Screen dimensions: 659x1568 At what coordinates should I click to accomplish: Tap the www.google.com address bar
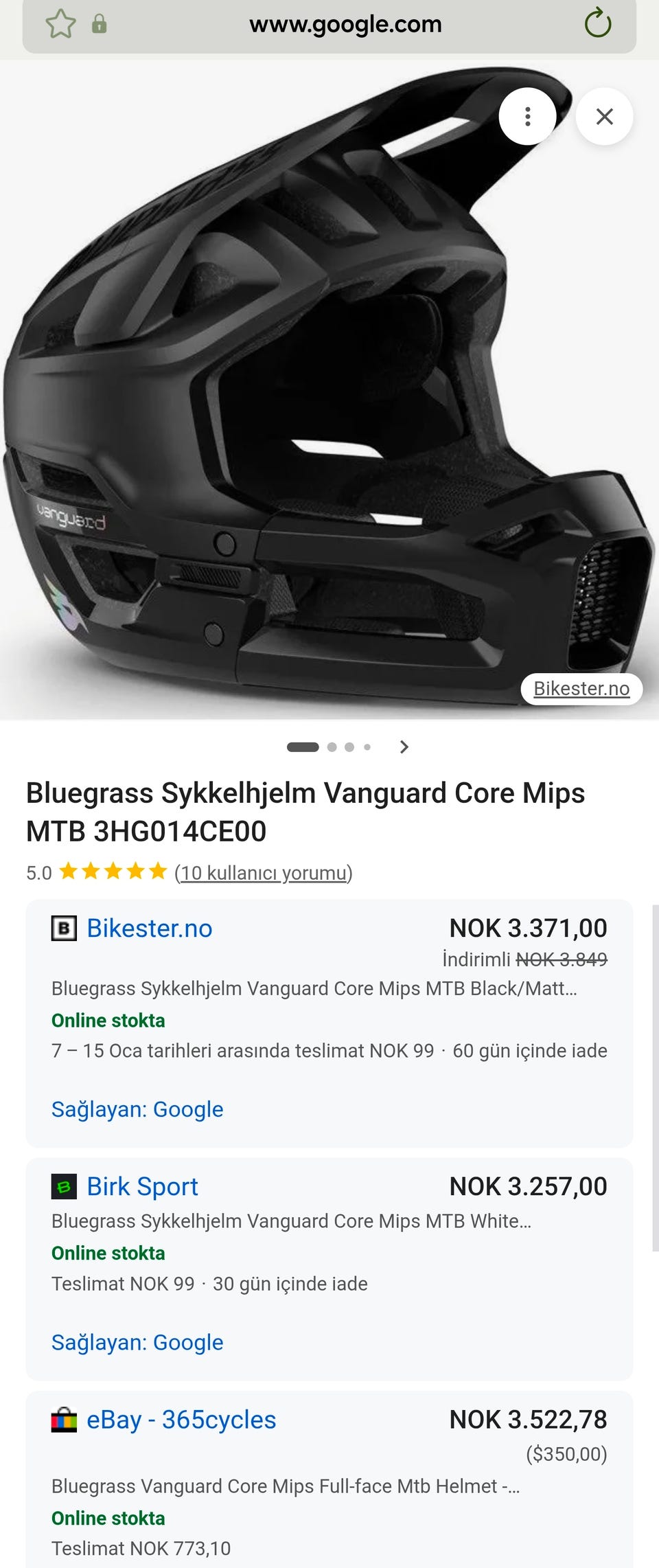345,25
